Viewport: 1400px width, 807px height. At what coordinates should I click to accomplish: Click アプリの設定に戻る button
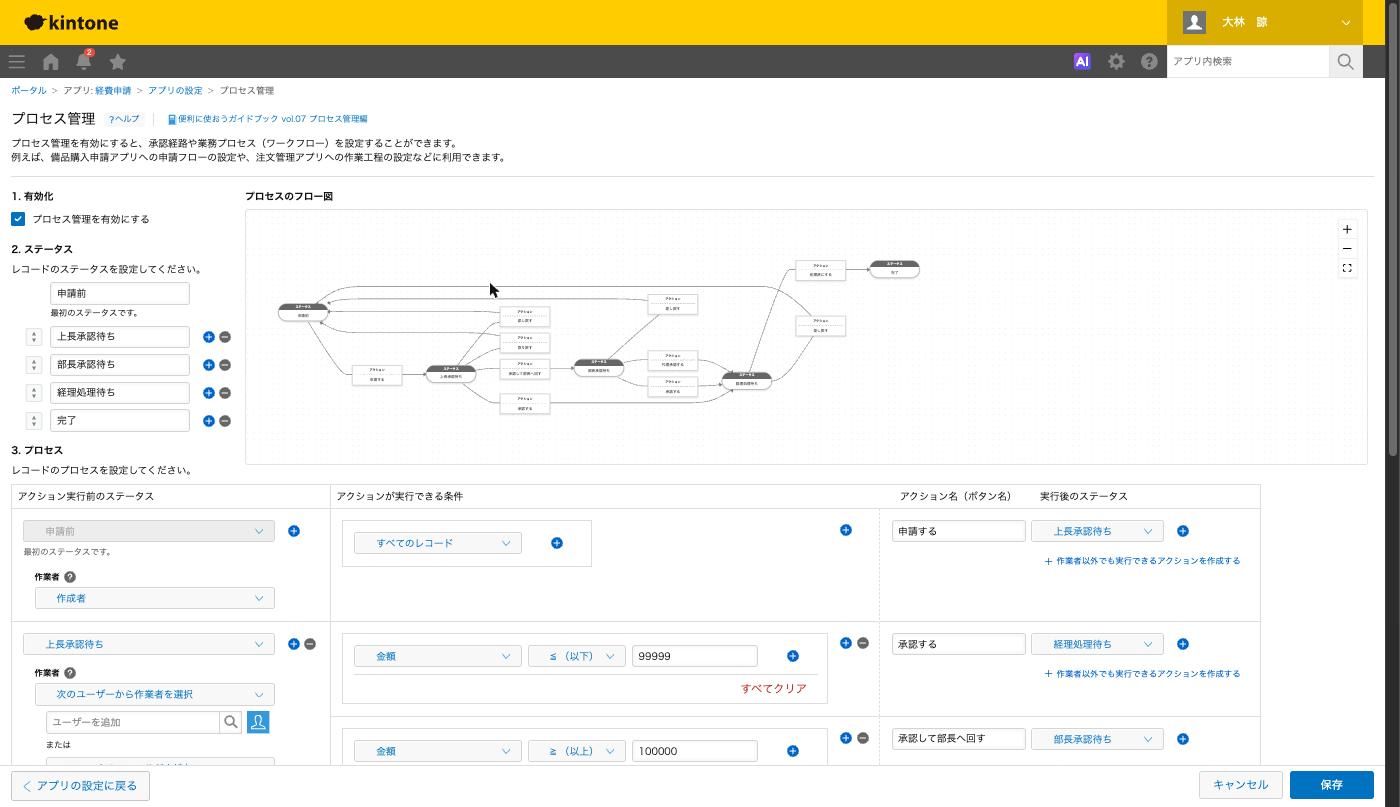tap(80, 786)
